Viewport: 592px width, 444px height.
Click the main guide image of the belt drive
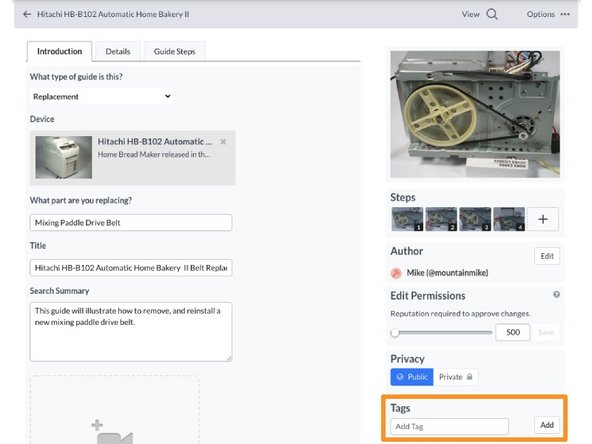[x=475, y=114]
